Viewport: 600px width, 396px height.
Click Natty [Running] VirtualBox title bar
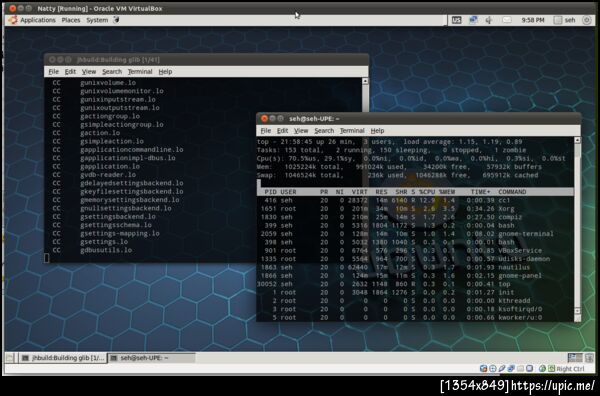(x=300, y=8)
